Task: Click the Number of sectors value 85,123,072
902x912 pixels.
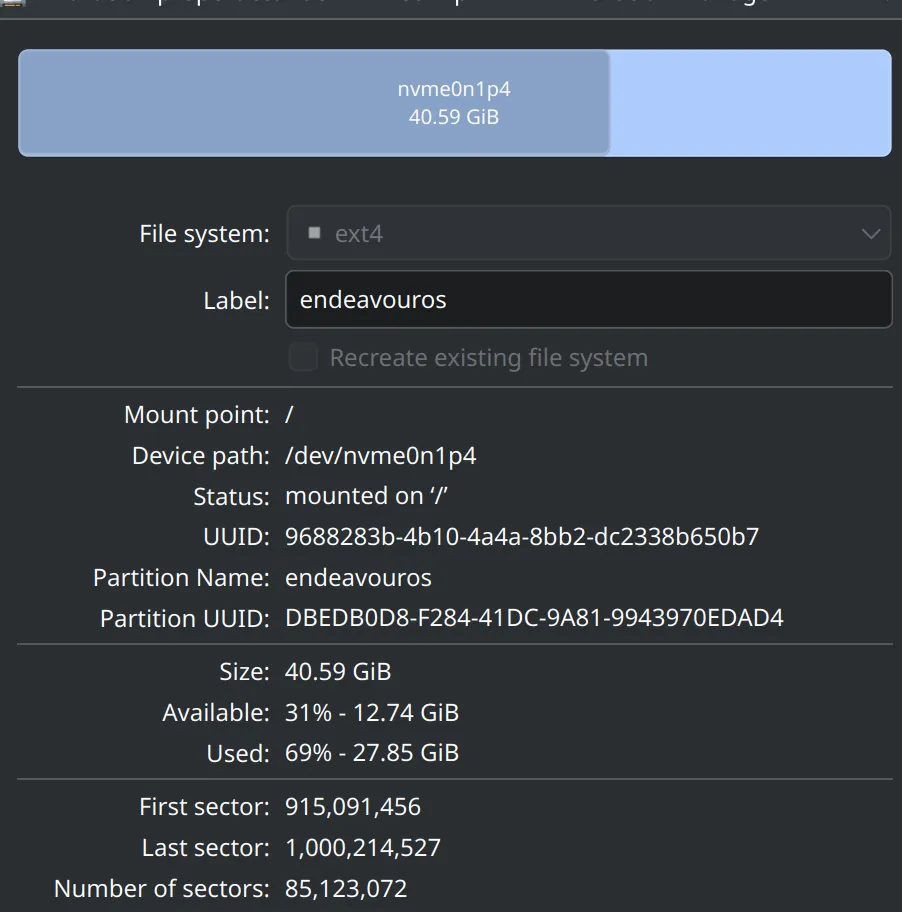Action: tap(345, 889)
